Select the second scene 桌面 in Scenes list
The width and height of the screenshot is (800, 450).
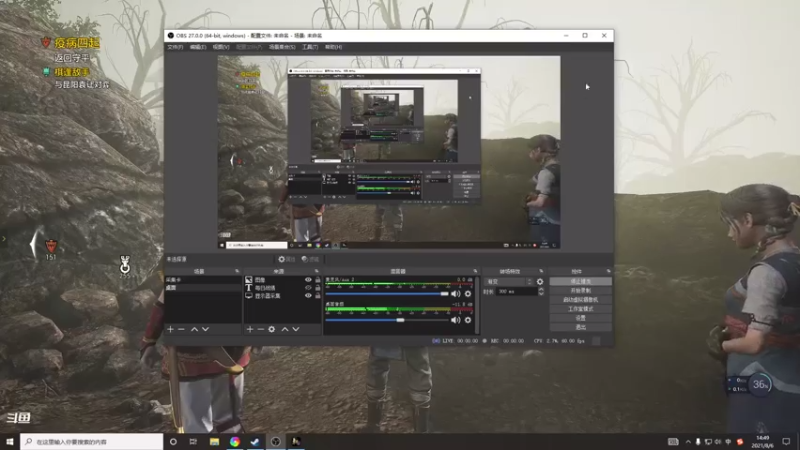(203, 288)
